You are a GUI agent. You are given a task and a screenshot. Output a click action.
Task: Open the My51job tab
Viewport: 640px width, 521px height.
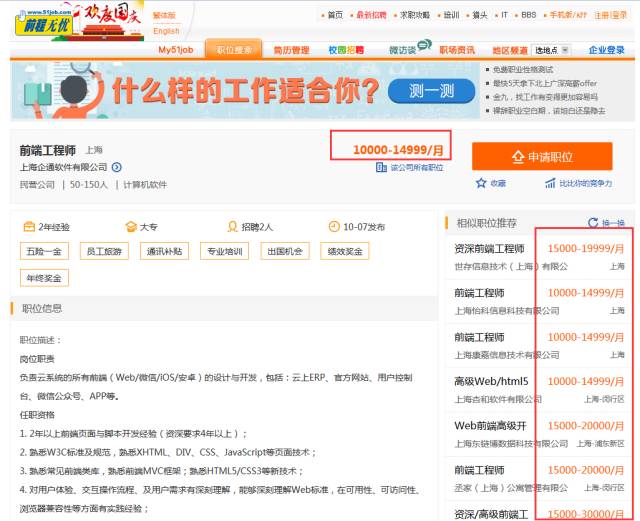pyautogui.click(x=176, y=50)
